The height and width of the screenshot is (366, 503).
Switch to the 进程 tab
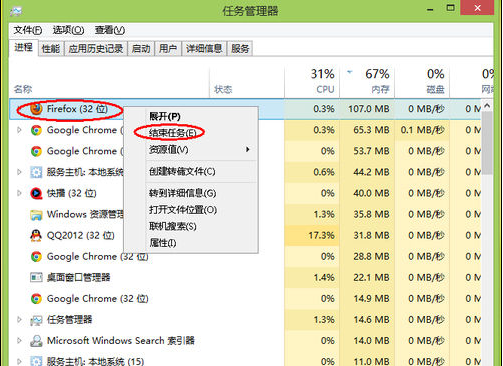[x=23, y=48]
